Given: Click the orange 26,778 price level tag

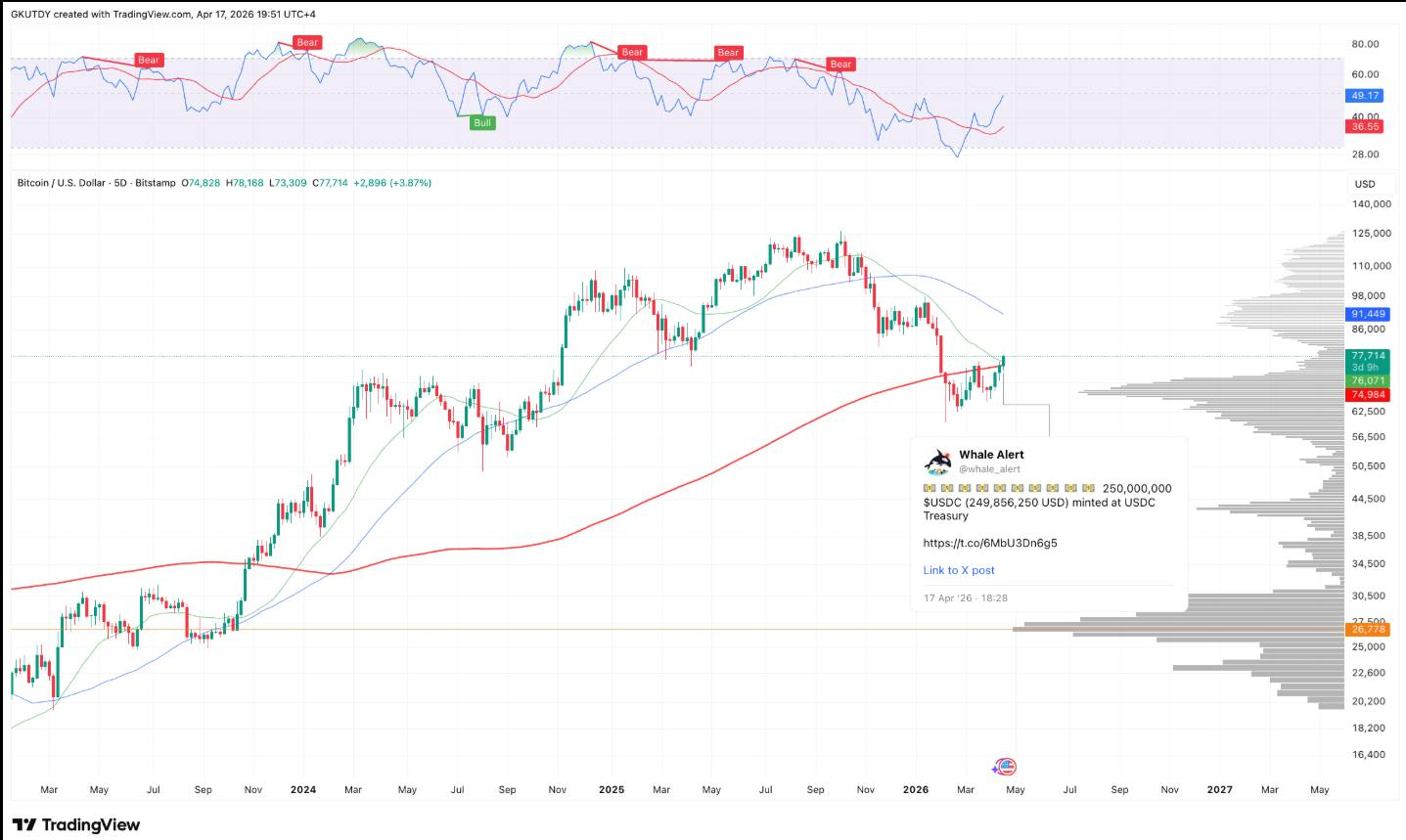Looking at the screenshot, I should click(1366, 631).
